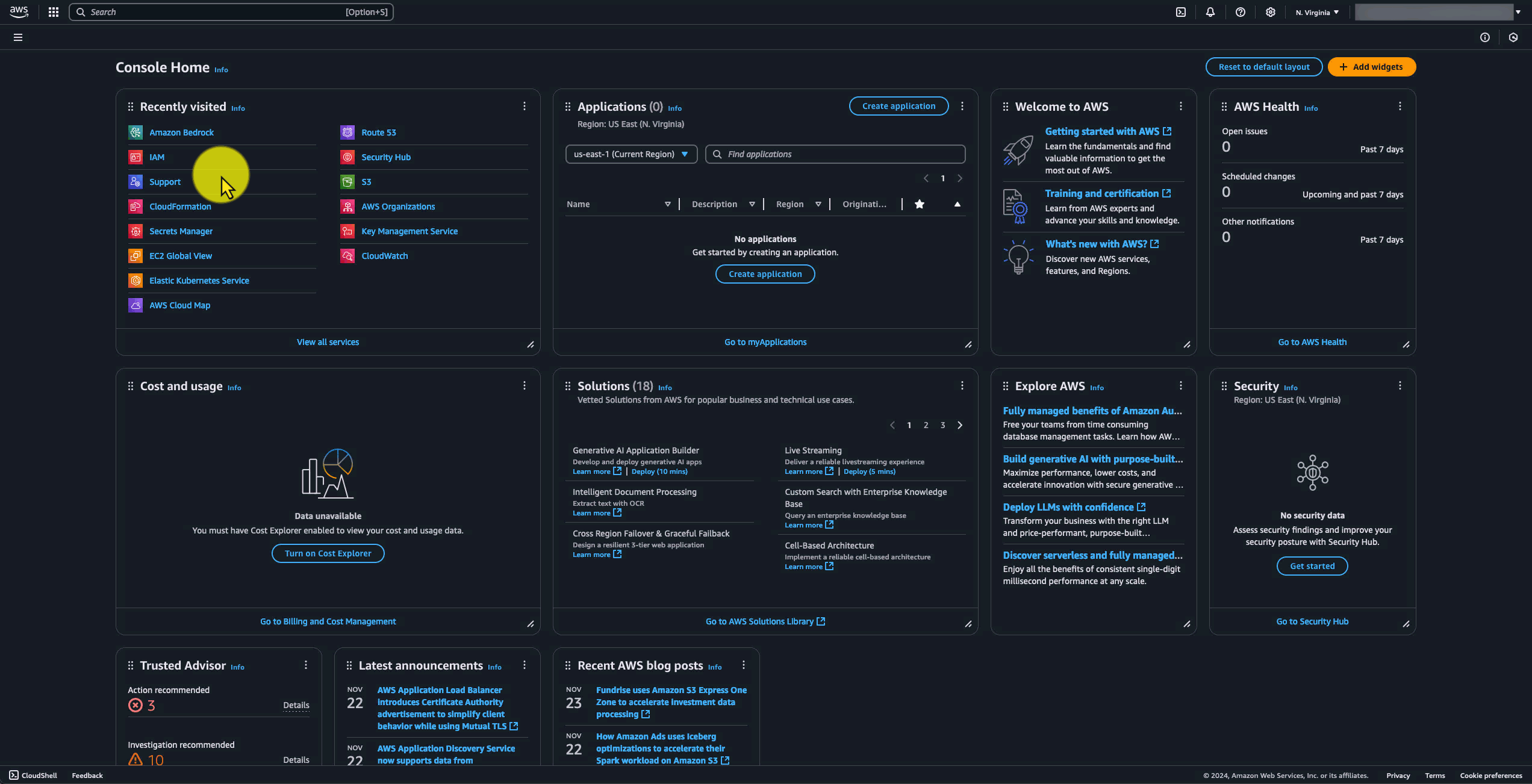Open the Recently visited widget options menu
The width and height of the screenshot is (1532, 784).
click(524, 106)
